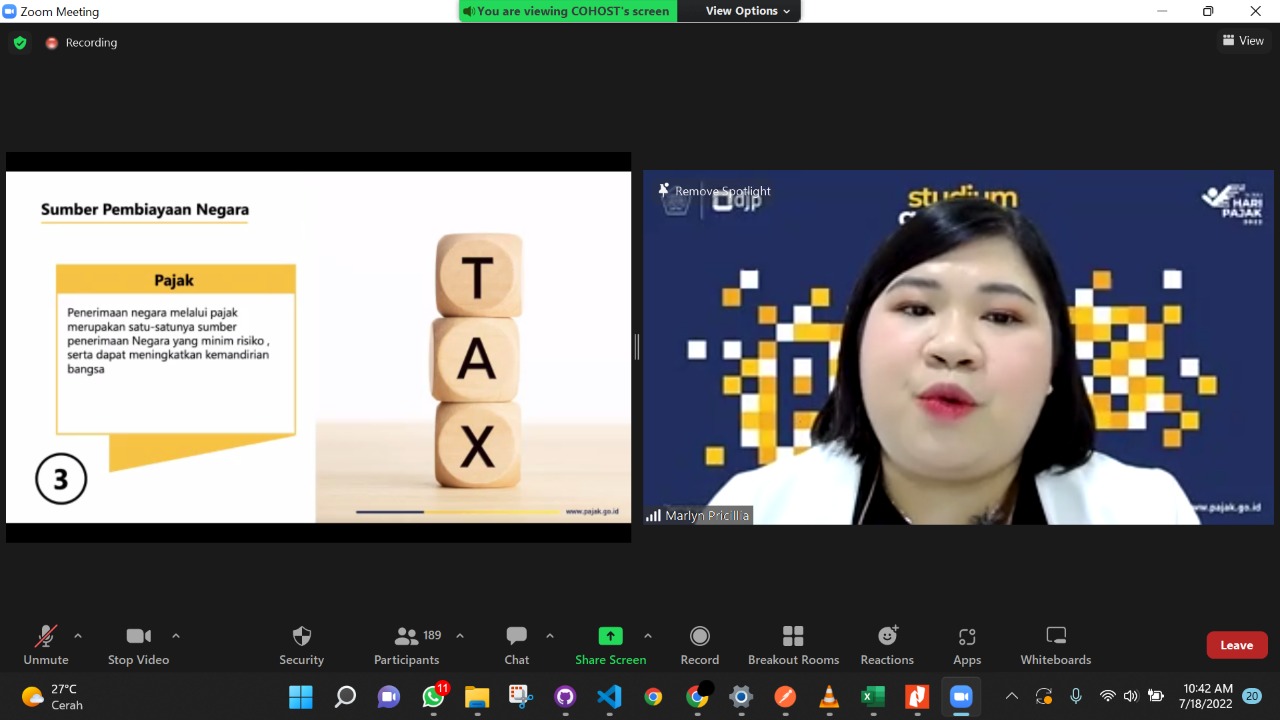Unmute the microphone
The height and width of the screenshot is (720, 1280).
[46, 645]
